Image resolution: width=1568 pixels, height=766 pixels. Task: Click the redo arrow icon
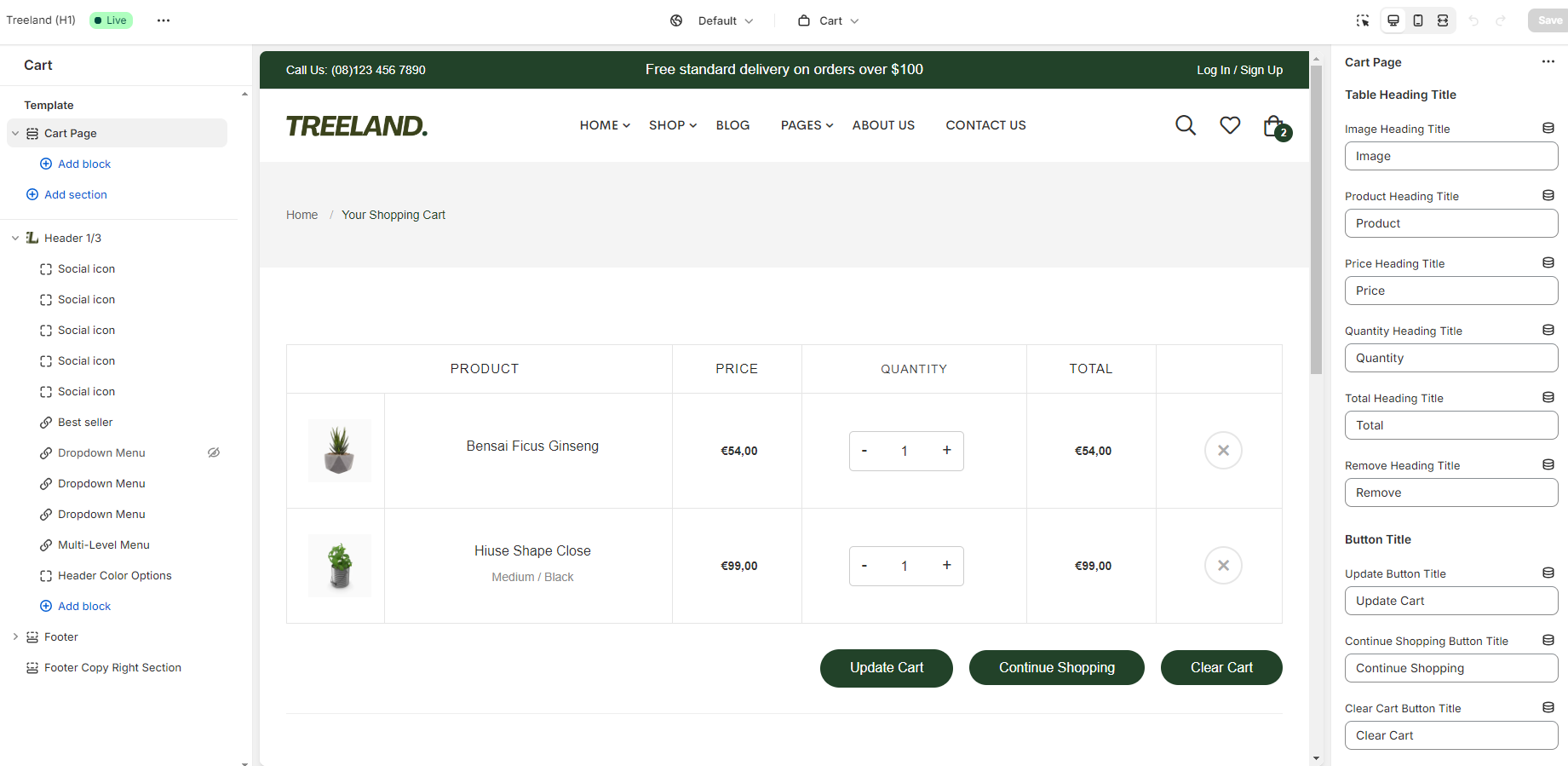tap(1501, 20)
